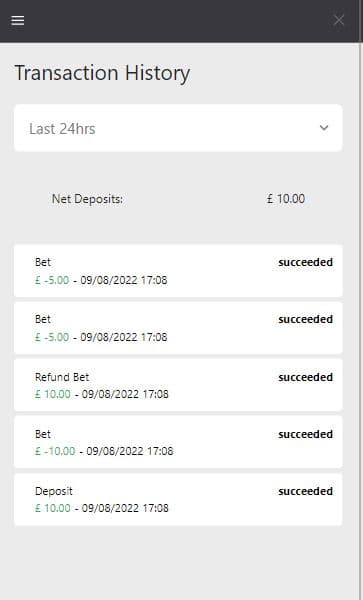This screenshot has height=600, width=363.
Task: Click the Net Deposits label
Action: point(87,199)
